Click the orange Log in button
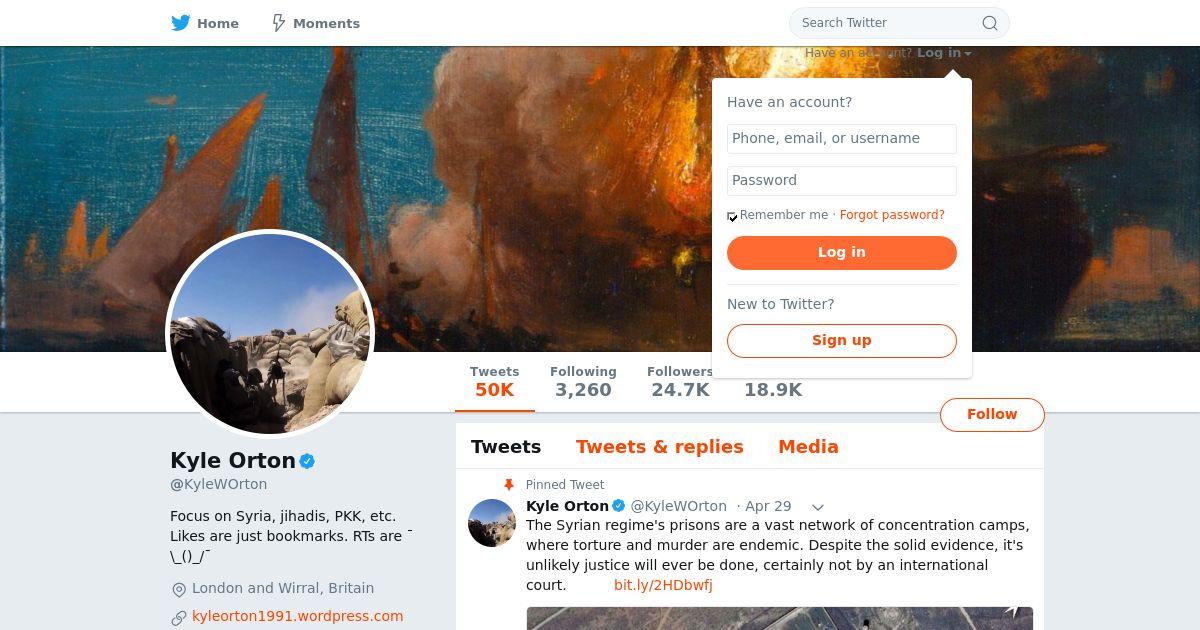1200x630 pixels. (x=842, y=253)
